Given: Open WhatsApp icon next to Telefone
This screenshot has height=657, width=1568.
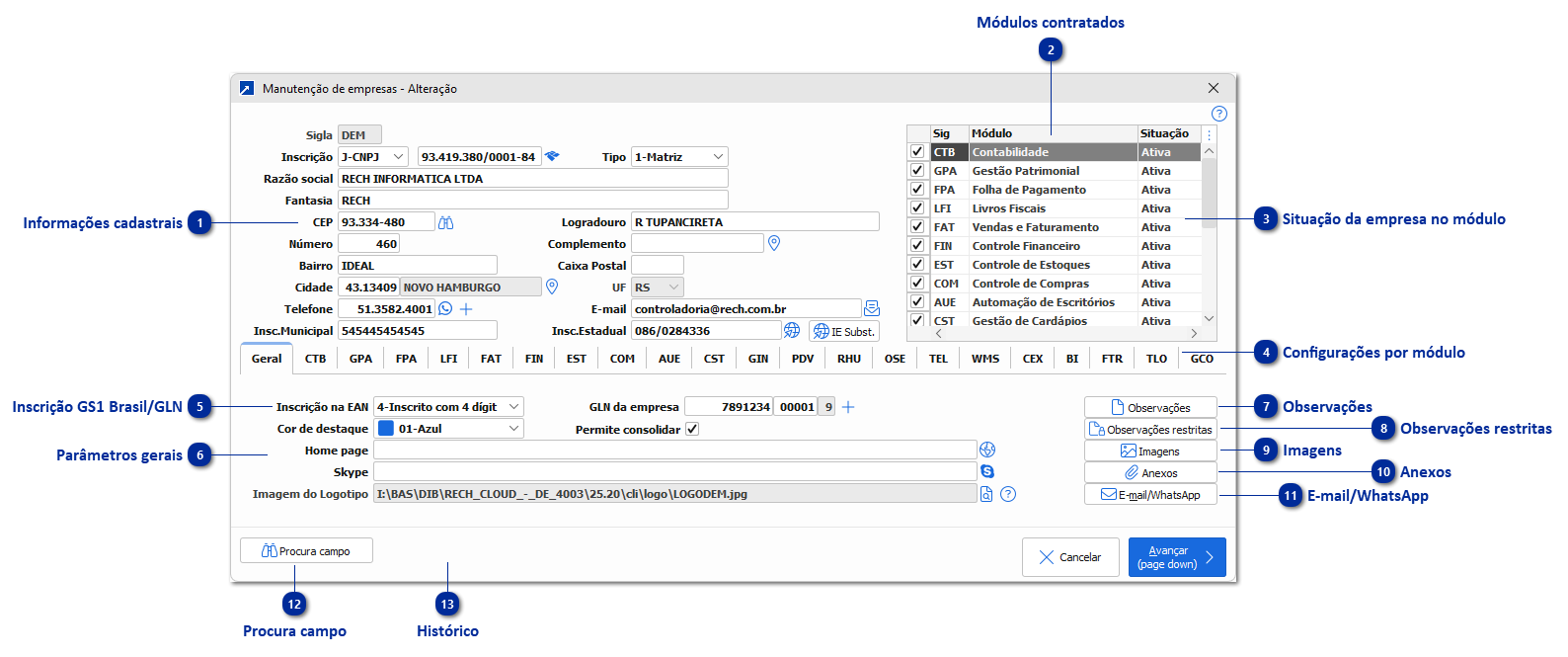Looking at the screenshot, I should click(x=445, y=308).
